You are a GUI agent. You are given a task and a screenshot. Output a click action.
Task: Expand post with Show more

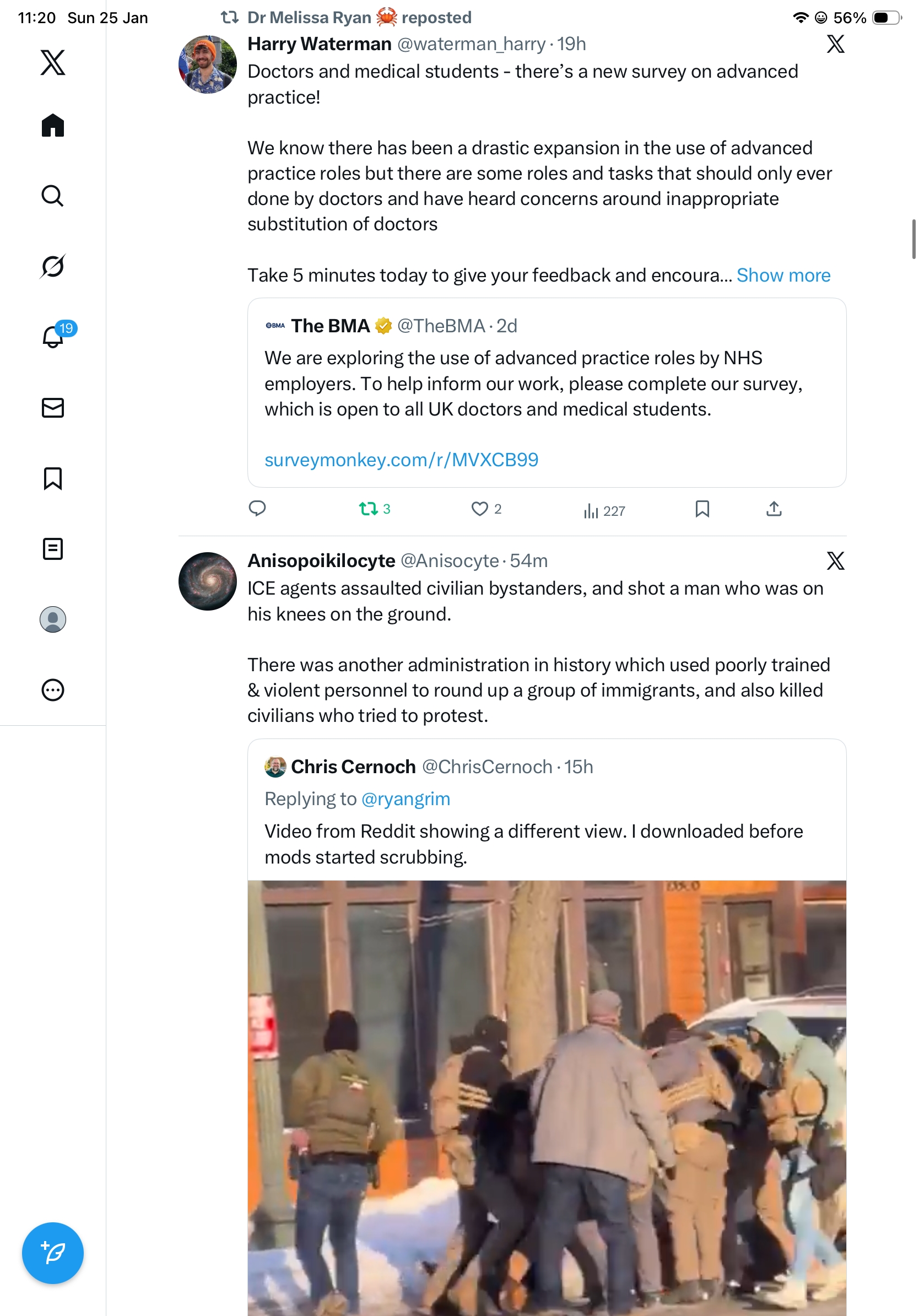tap(783, 275)
